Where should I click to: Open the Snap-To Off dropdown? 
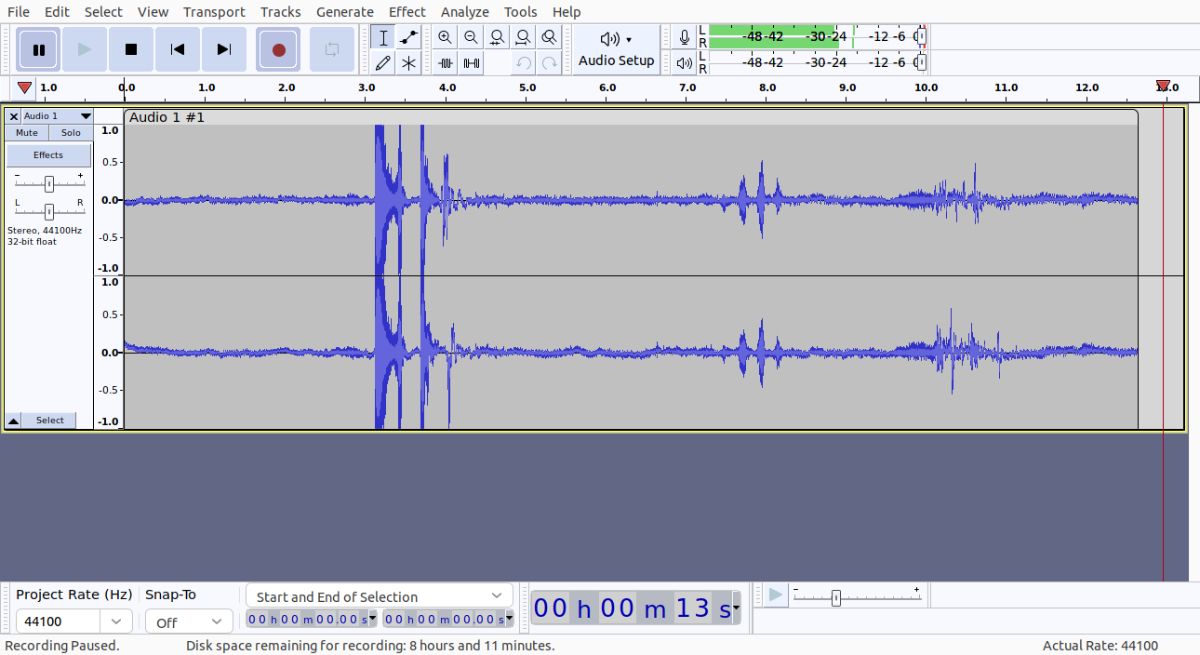coord(188,622)
